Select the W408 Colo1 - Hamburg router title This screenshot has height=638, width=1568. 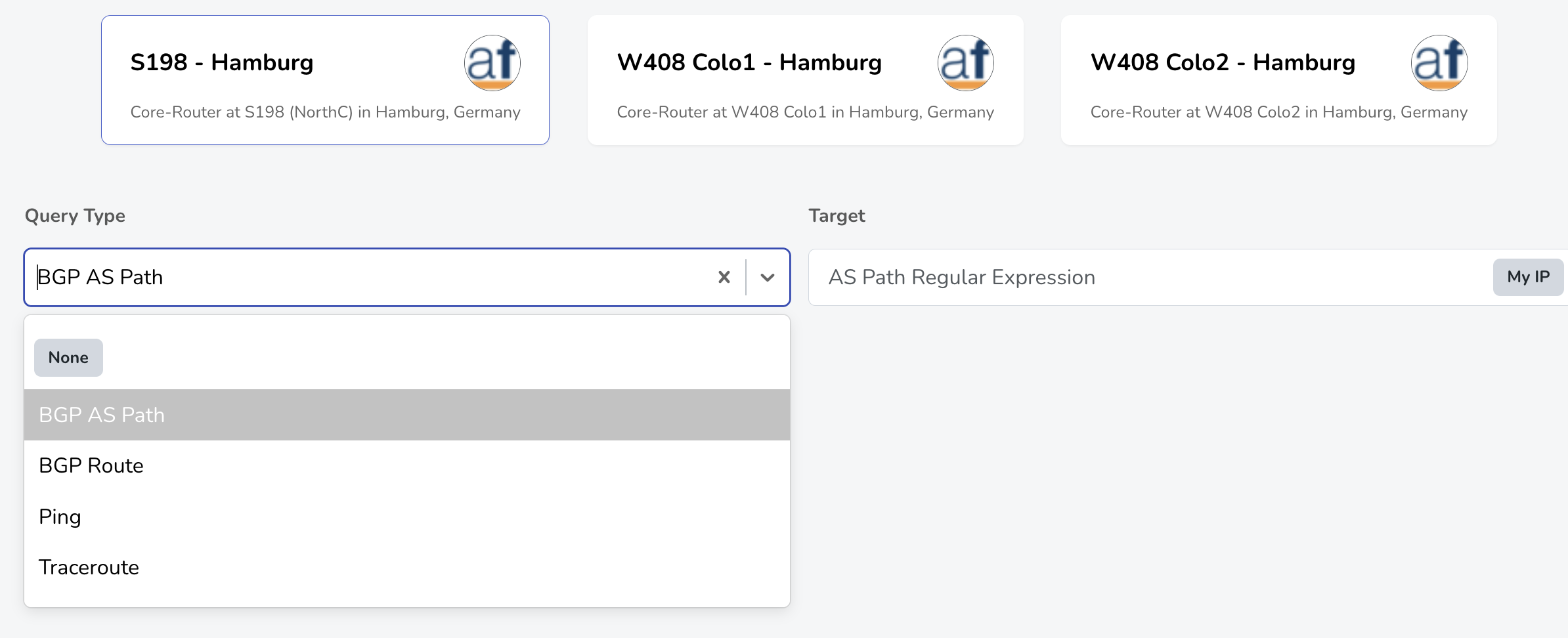point(749,62)
